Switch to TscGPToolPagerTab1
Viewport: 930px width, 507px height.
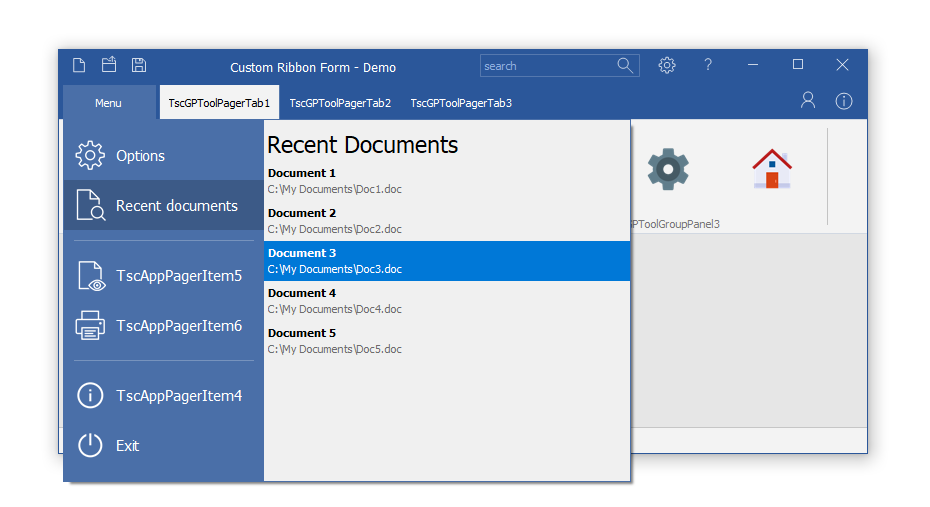click(219, 103)
